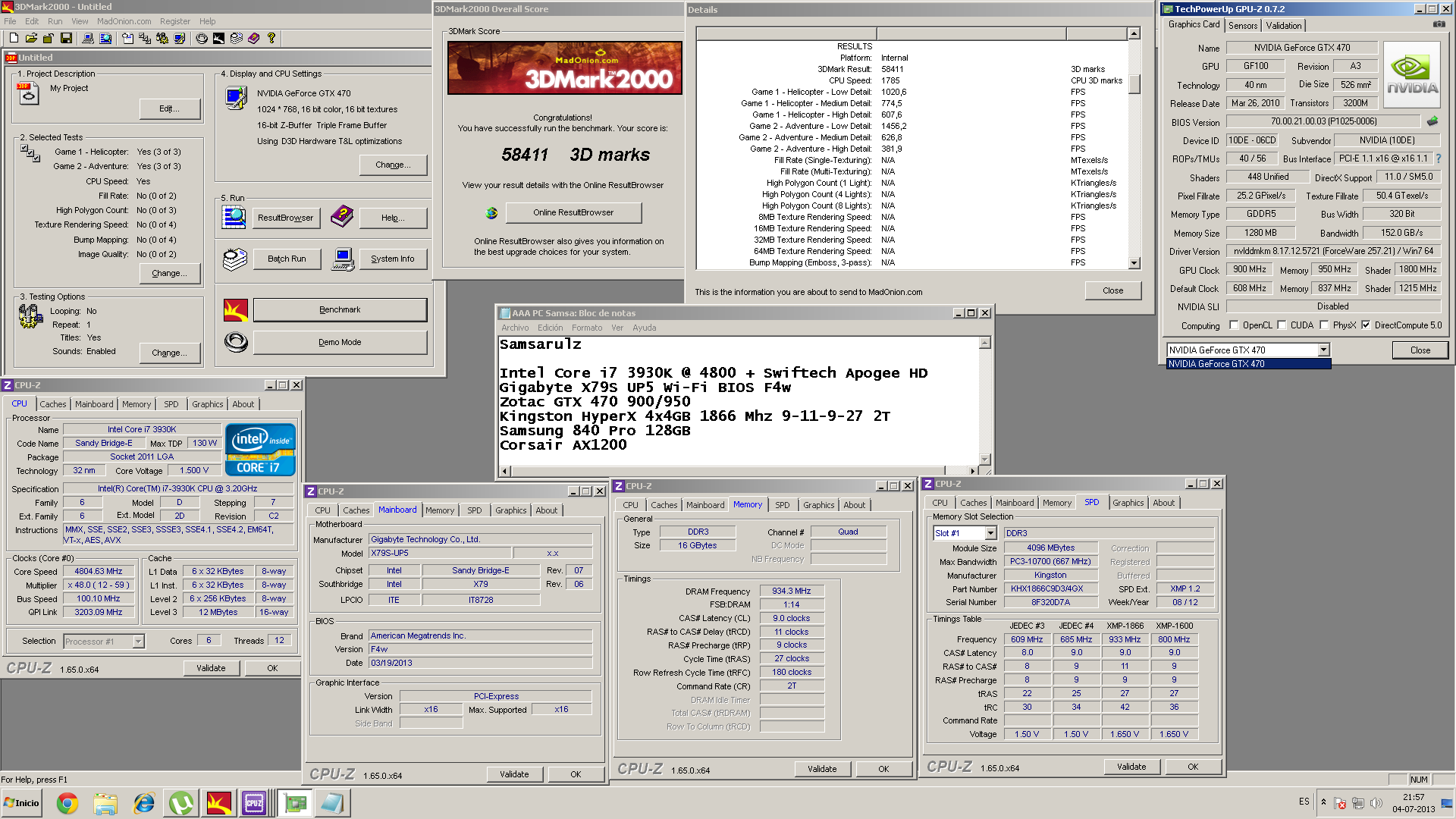
Task: Switch to the Validation tab in GPU-Z
Action: tap(1284, 25)
